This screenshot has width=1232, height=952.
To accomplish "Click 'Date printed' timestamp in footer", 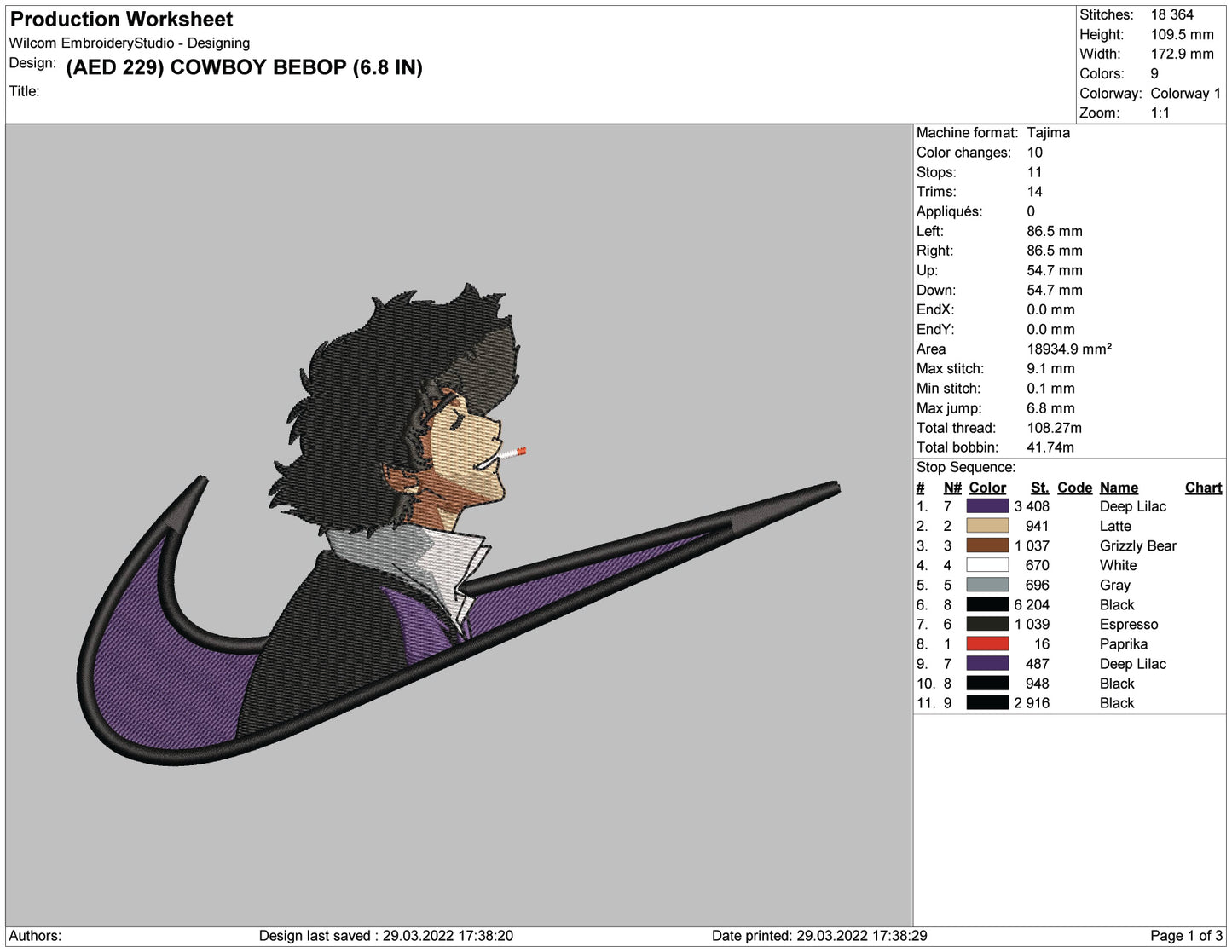I will click(819, 936).
